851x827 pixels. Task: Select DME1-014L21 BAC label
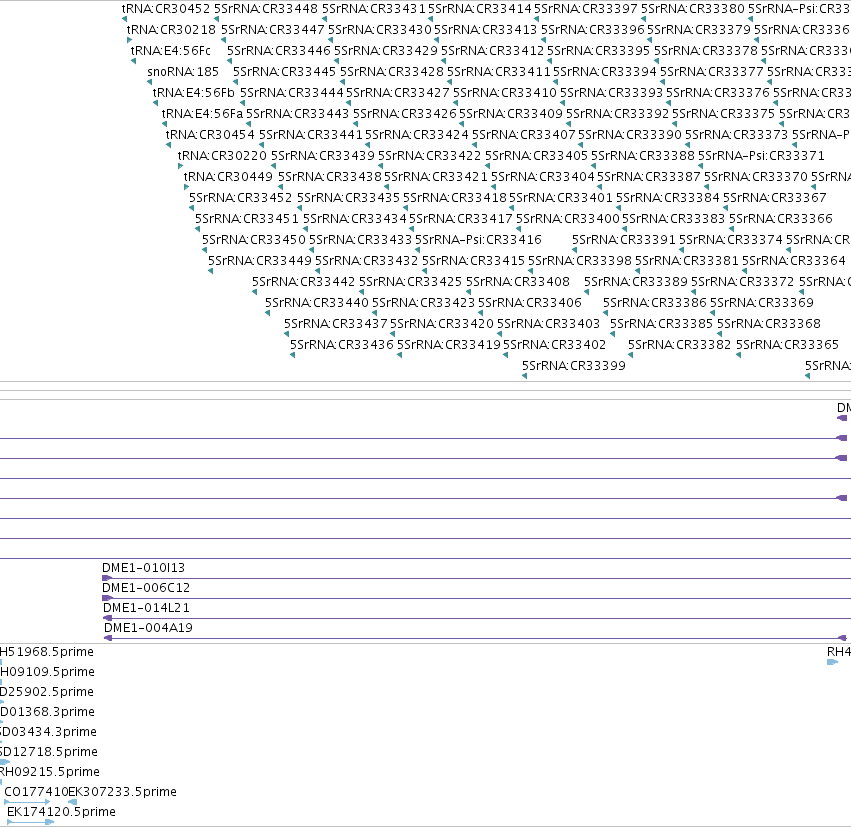tap(146, 608)
